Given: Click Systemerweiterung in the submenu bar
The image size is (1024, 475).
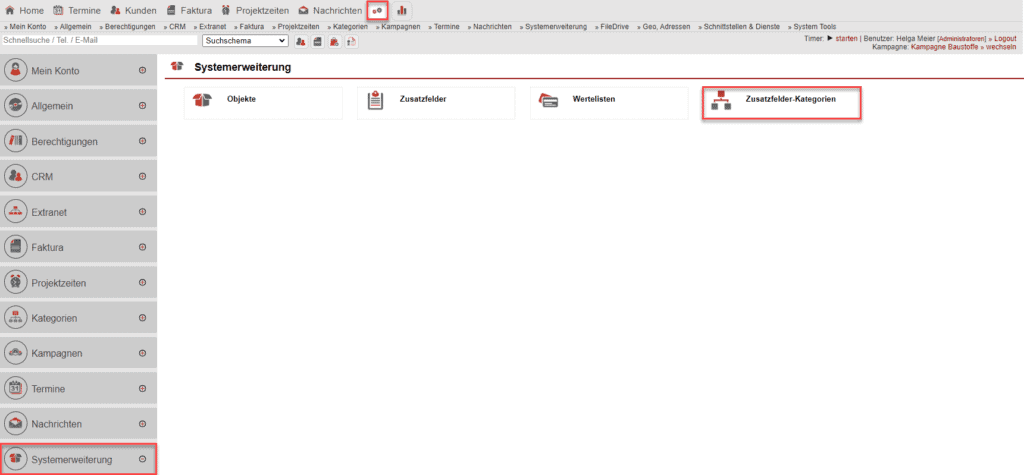Looking at the screenshot, I should (554, 27).
